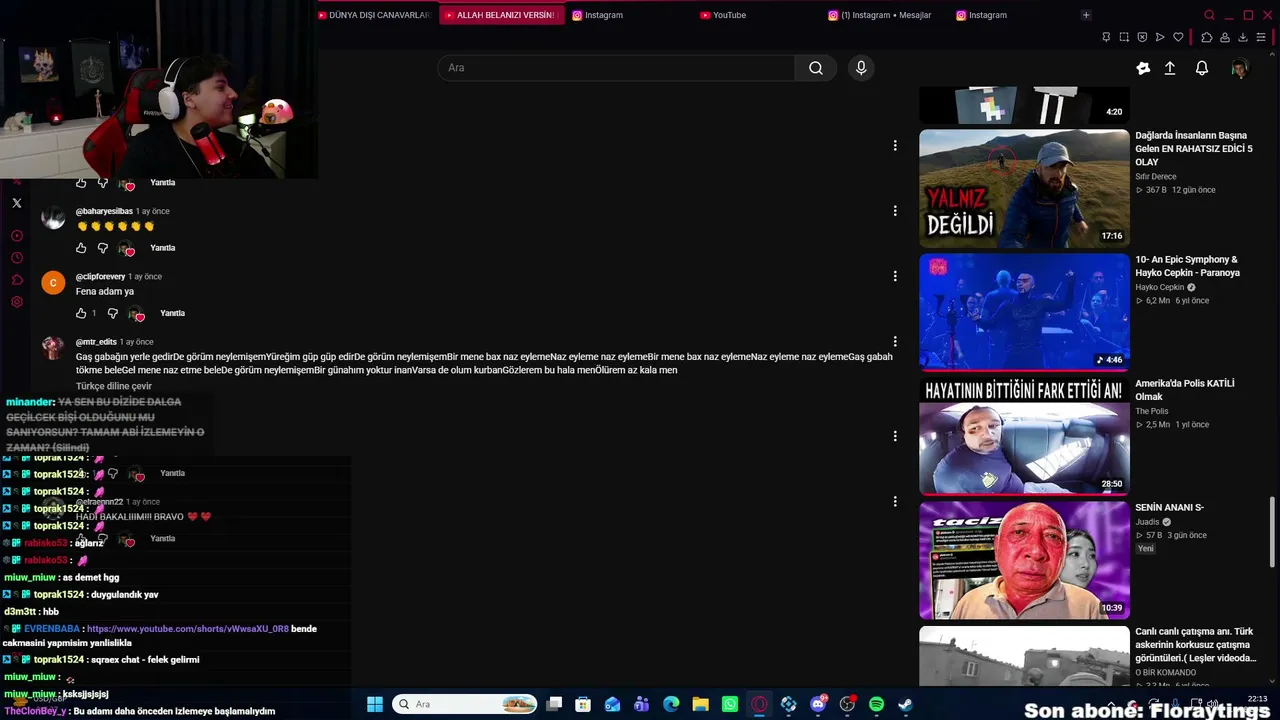Open Dağlarda İnsanların Başına Gelen video thumbnail
This screenshot has height=720, width=1280.
tap(1024, 188)
